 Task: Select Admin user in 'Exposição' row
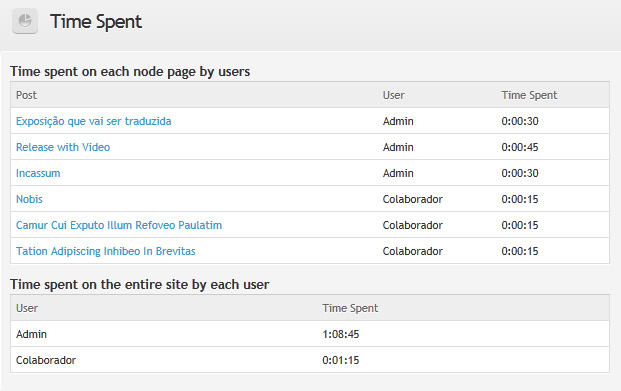pyautogui.click(x=398, y=121)
